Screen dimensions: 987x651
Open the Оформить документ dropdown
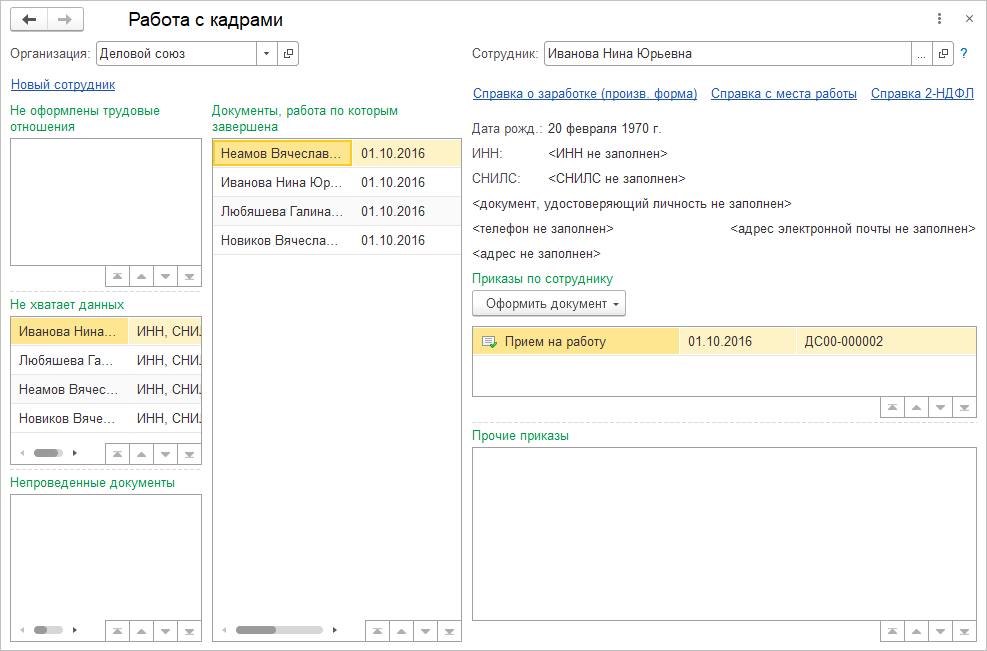point(548,303)
